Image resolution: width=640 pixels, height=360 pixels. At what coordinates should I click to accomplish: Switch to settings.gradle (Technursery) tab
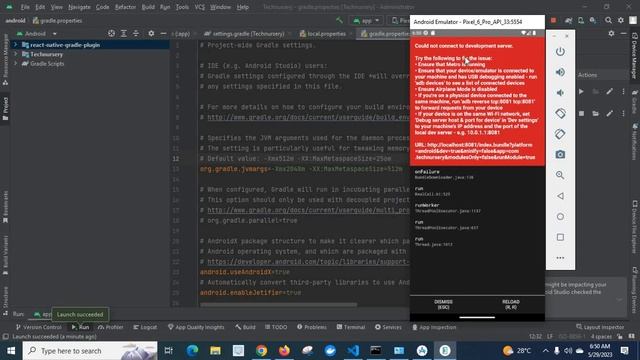[x=244, y=33]
